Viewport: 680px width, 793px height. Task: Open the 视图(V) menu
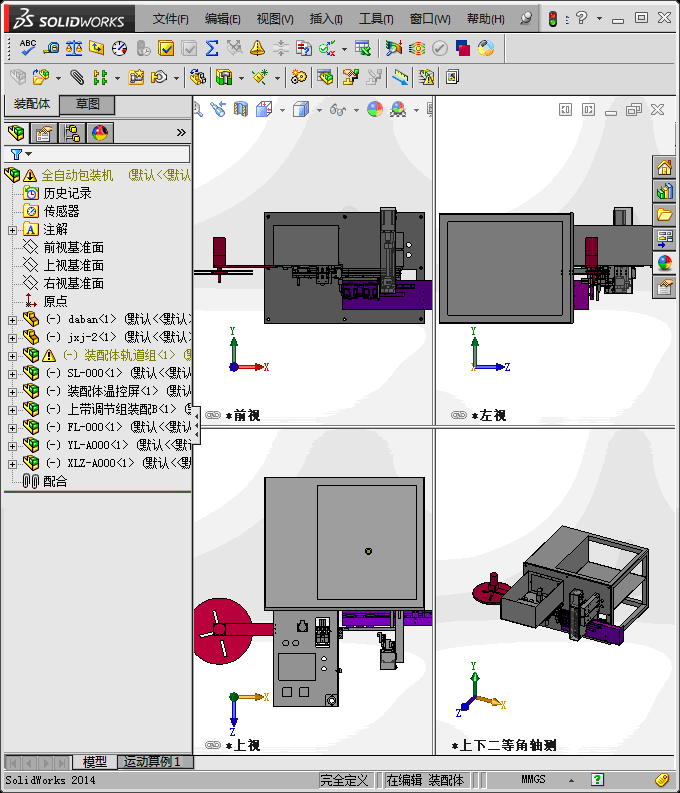tap(275, 19)
